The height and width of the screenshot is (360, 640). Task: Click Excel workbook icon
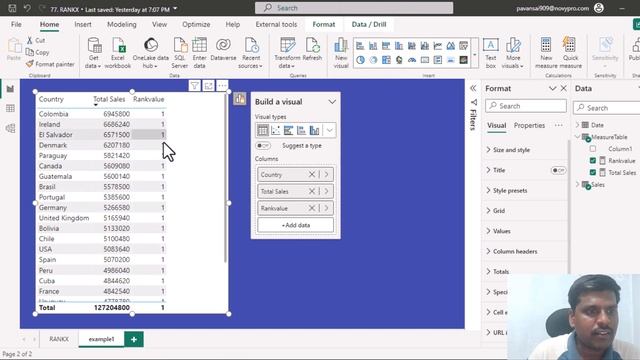pos(118,53)
